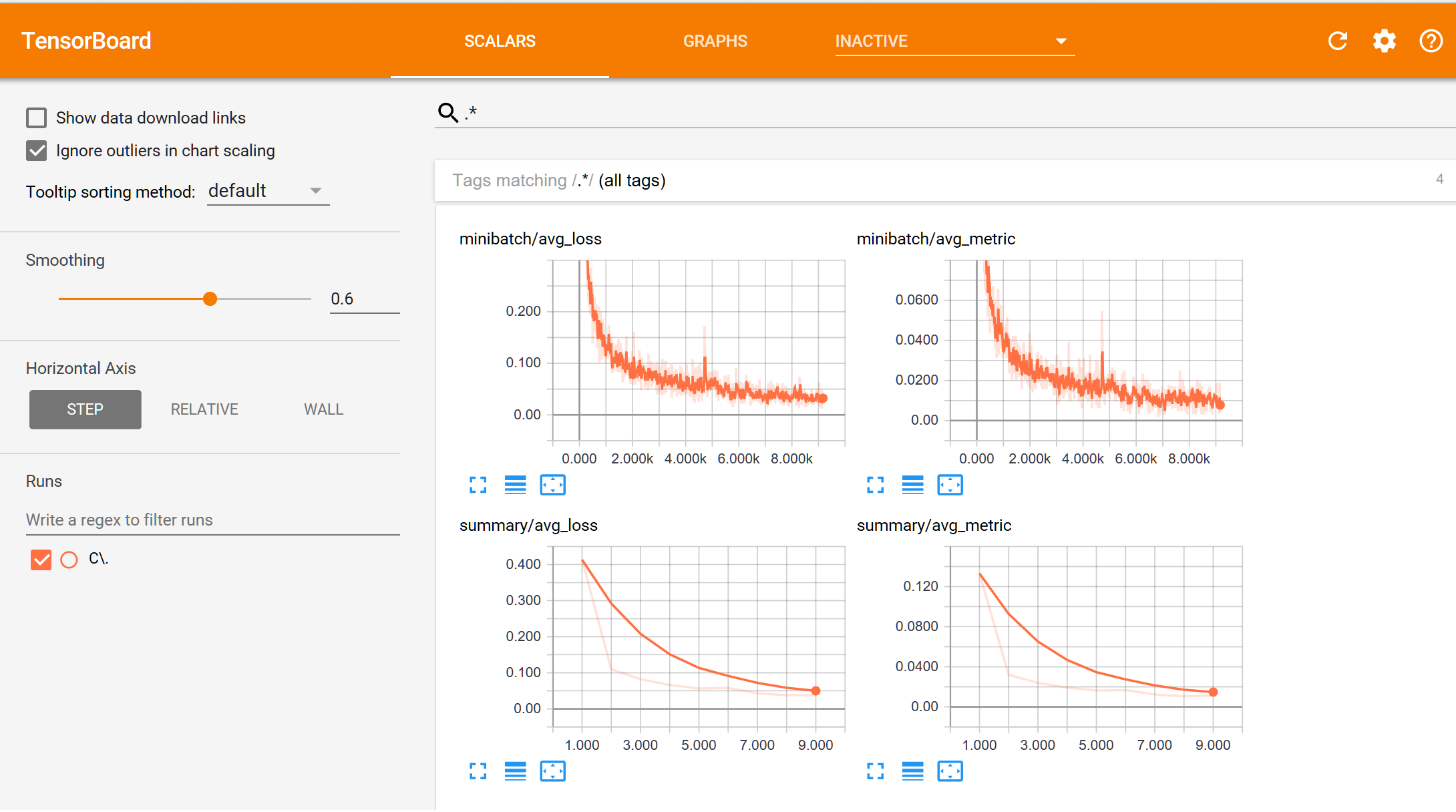This screenshot has height=812, width=1456.
Task: Click the refresh icon in TensorBoard toolbar
Action: [x=1337, y=41]
